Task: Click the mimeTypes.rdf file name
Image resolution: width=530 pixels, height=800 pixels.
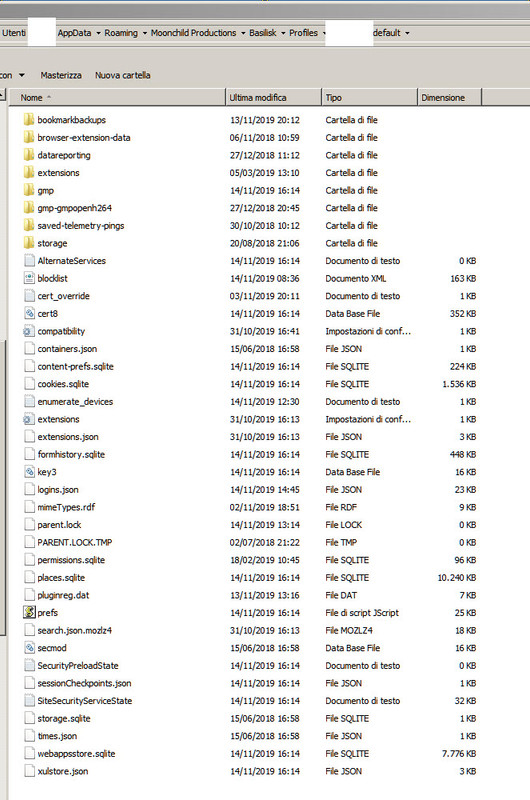Action: tap(66, 507)
